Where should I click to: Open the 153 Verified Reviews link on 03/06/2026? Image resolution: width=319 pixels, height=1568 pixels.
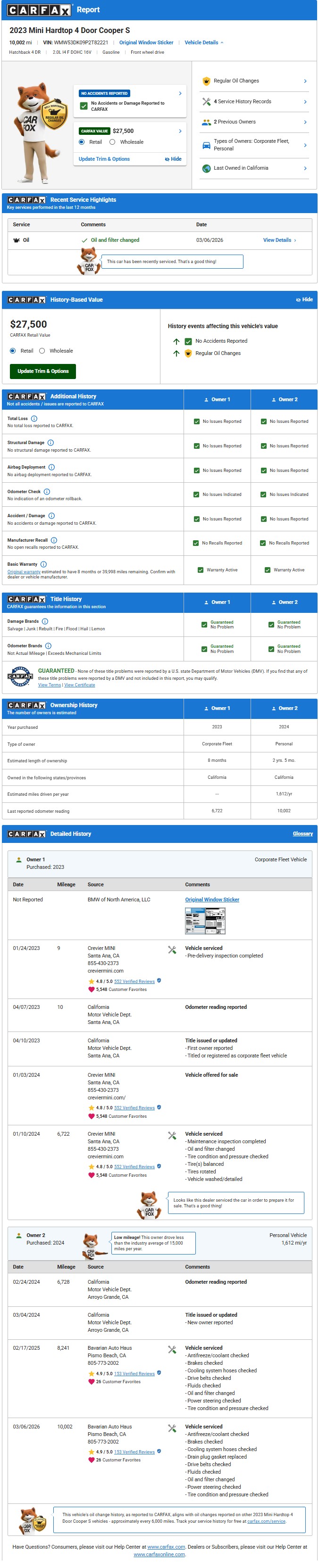click(134, 1452)
